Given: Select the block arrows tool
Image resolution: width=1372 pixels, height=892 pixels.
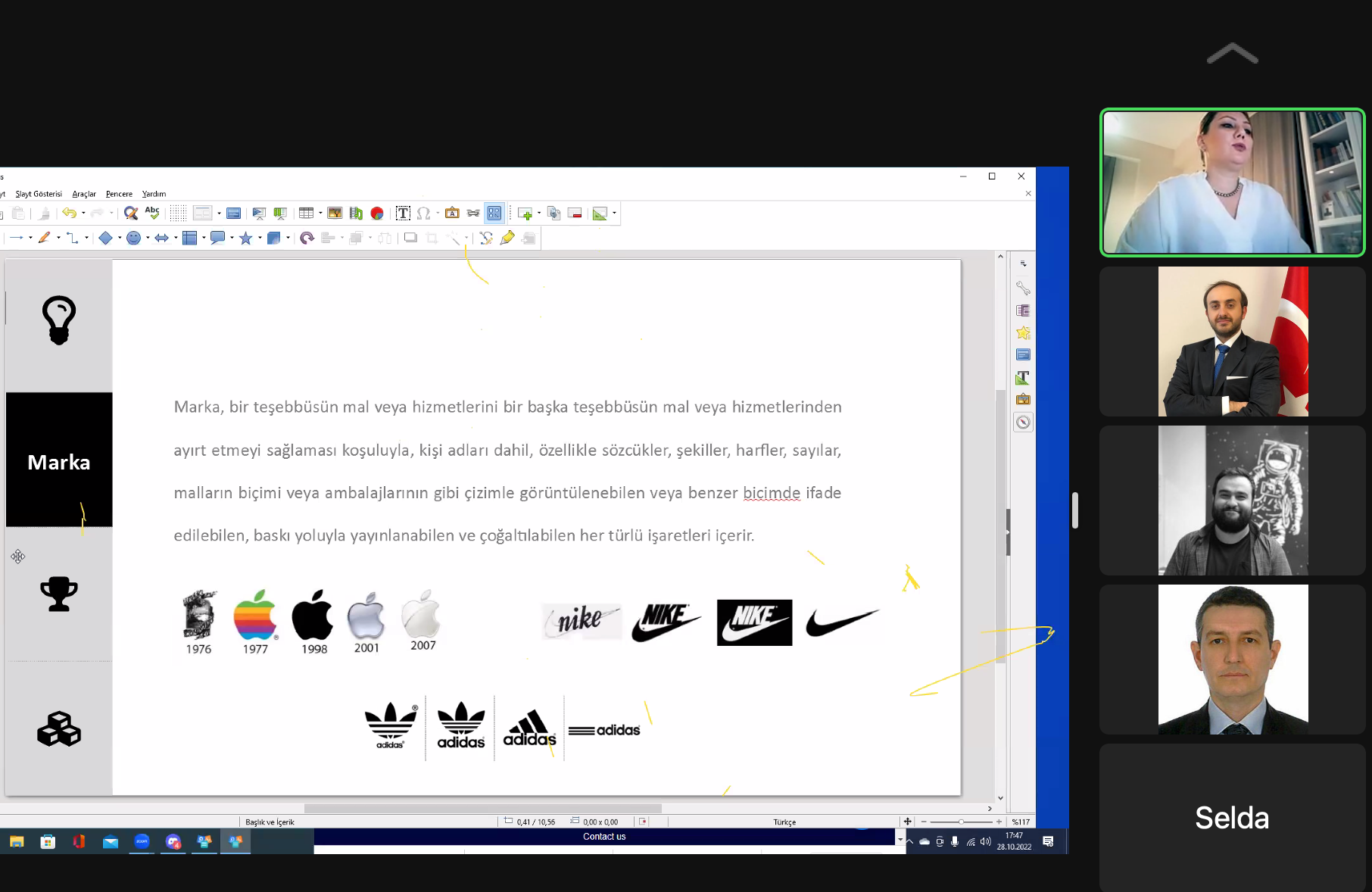Looking at the screenshot, I should 161,238.
